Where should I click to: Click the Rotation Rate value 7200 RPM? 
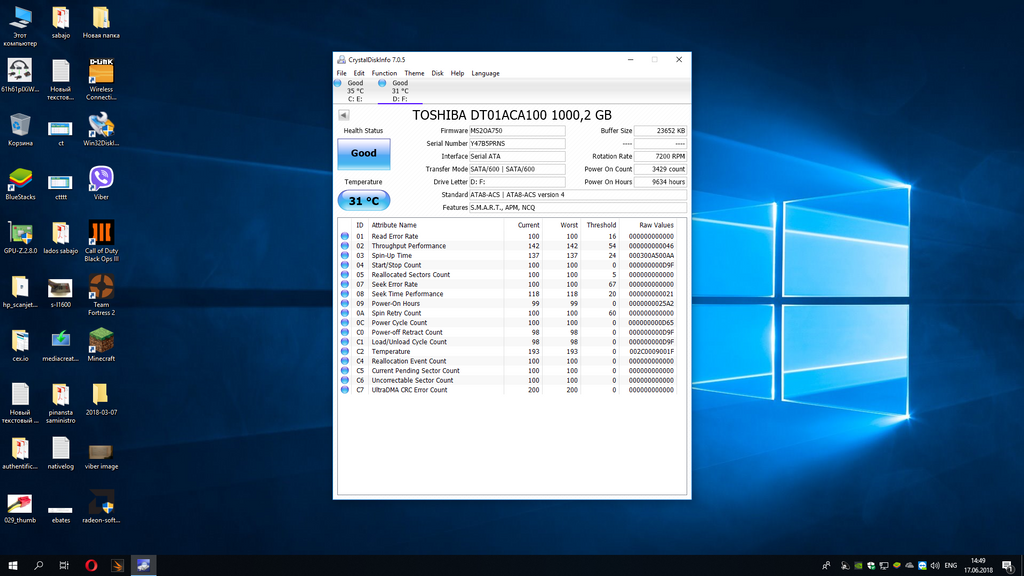tap(660, 156)
